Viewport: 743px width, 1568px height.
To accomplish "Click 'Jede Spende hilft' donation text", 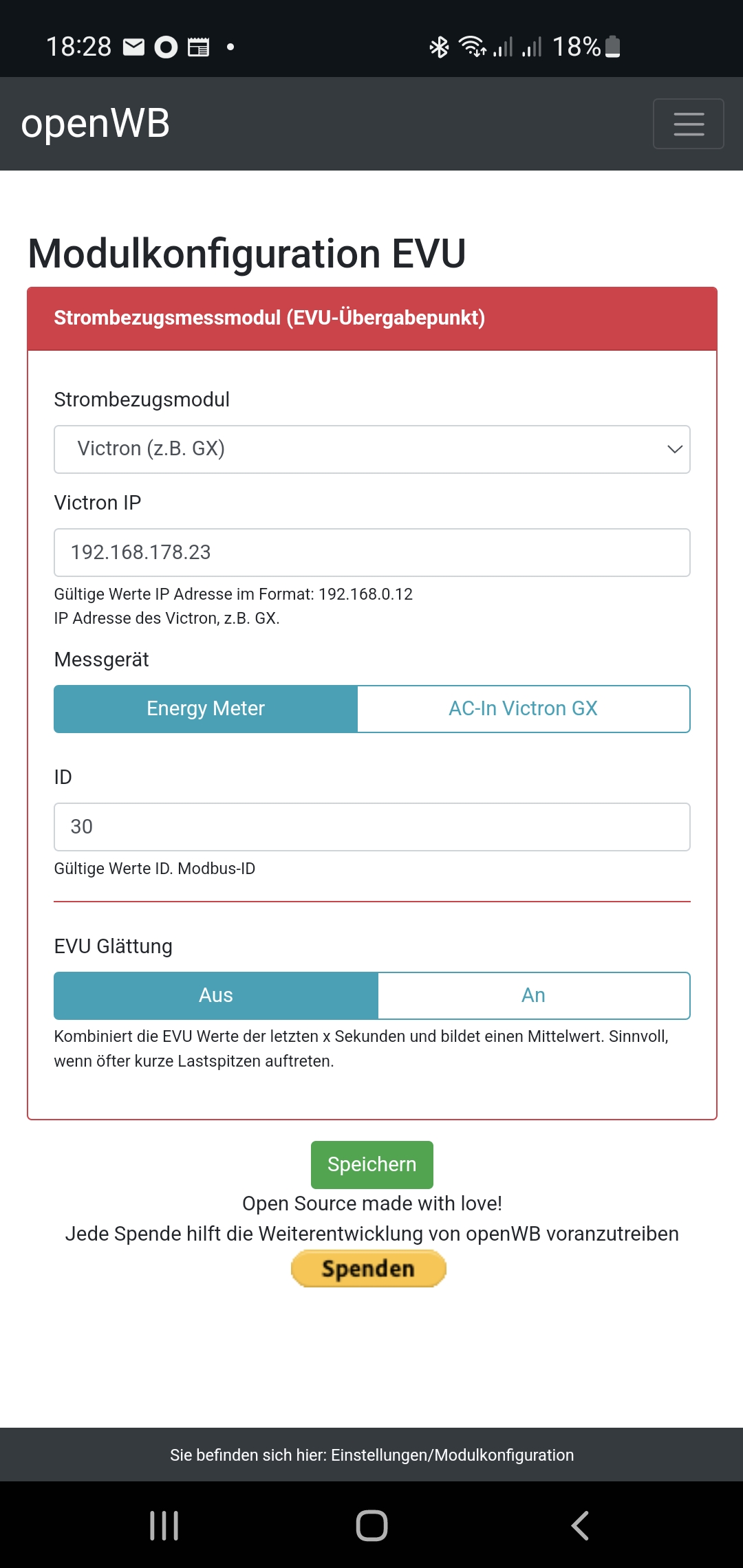I will pyautogui.click(x=372, y=1234).
